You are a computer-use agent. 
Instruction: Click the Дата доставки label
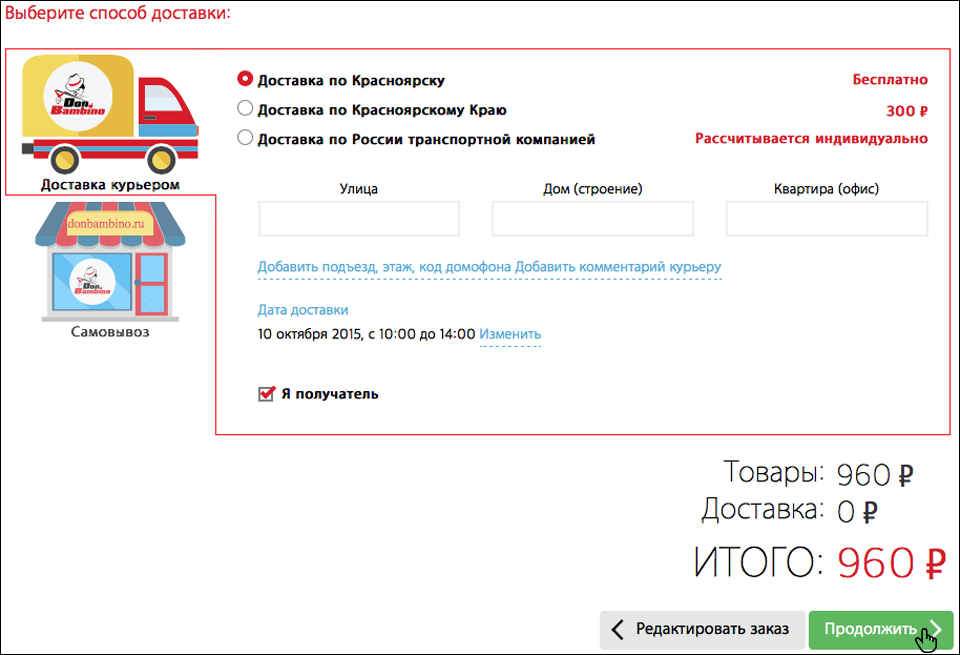[x=302, y=310]
